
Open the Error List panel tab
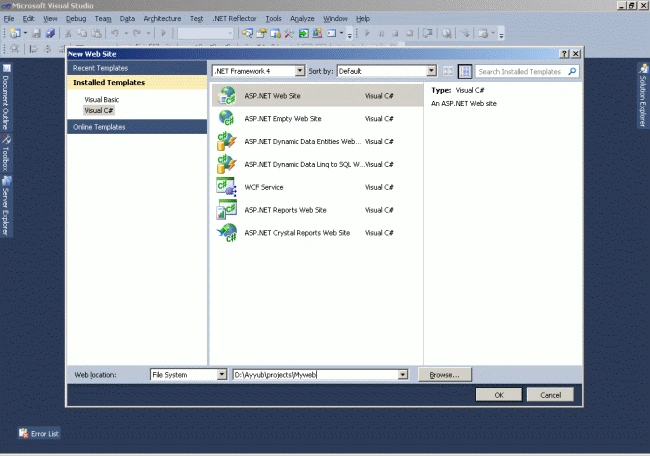tap(39, 434)
